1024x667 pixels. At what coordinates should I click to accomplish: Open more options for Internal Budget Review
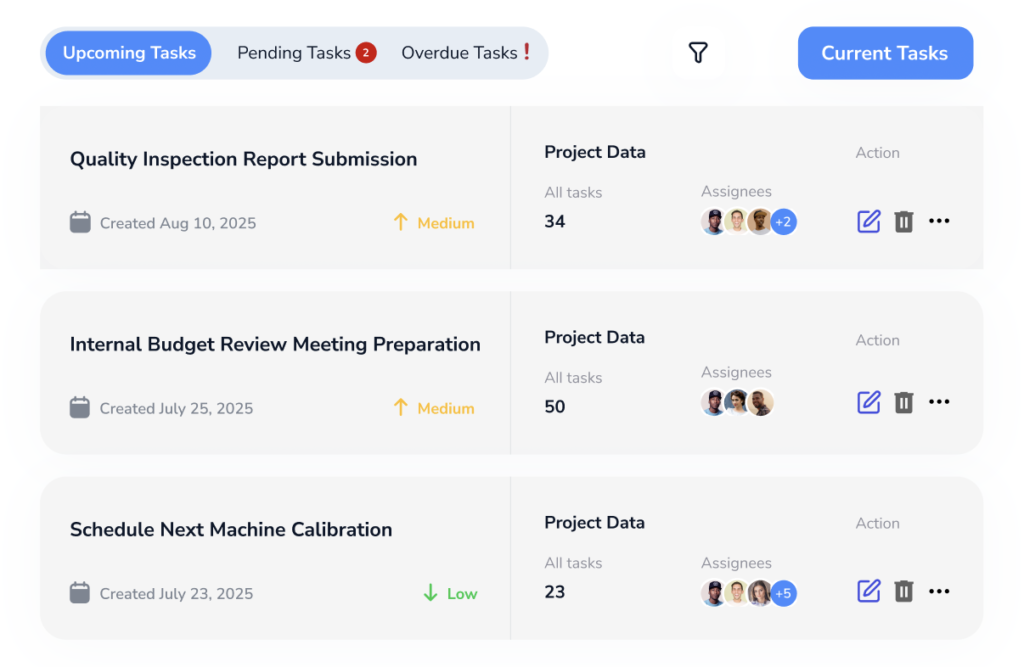[939, 402]
